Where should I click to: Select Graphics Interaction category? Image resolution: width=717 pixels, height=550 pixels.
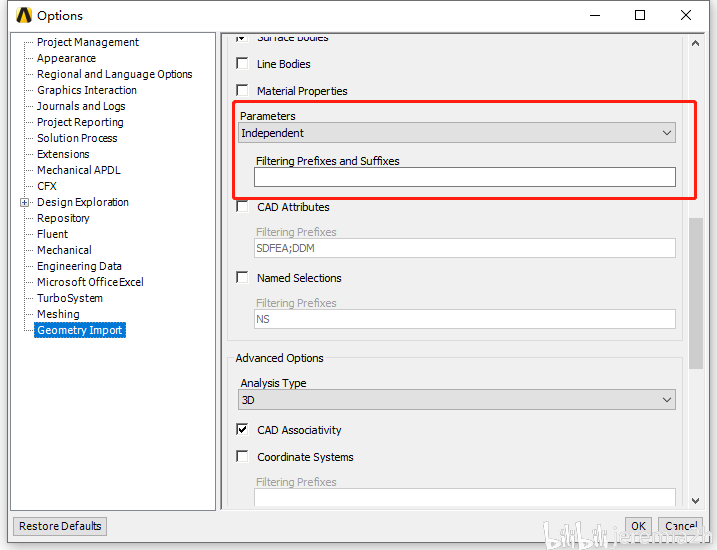[87, 90]
